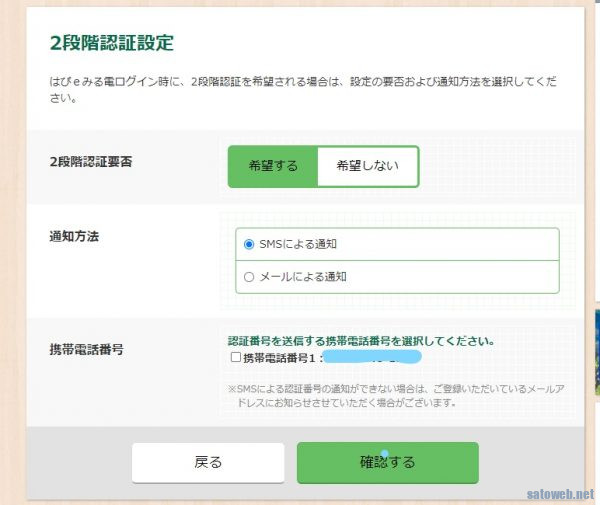Image resolution: width=600 pixels, height=505 pixels.
Task: Tick the 携帯電話番号1 checkbox
Action: coord(235,357)
